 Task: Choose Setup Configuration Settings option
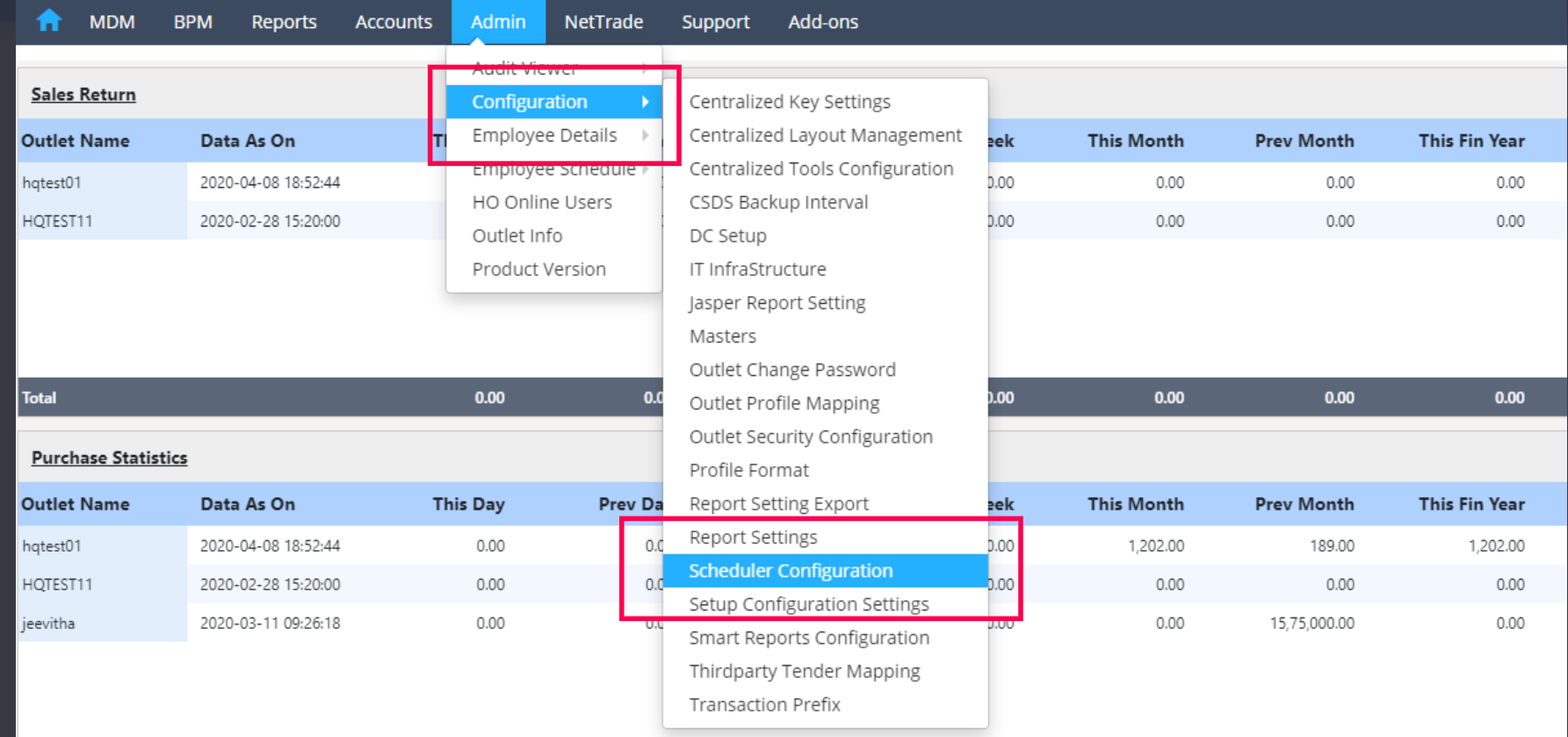pos(808,604)
